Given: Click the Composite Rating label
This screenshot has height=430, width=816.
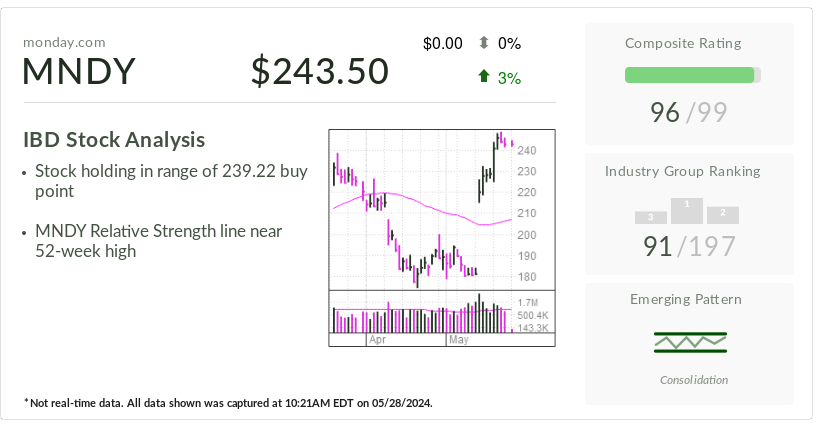Looking at the screenshot, I should point(689,43).
